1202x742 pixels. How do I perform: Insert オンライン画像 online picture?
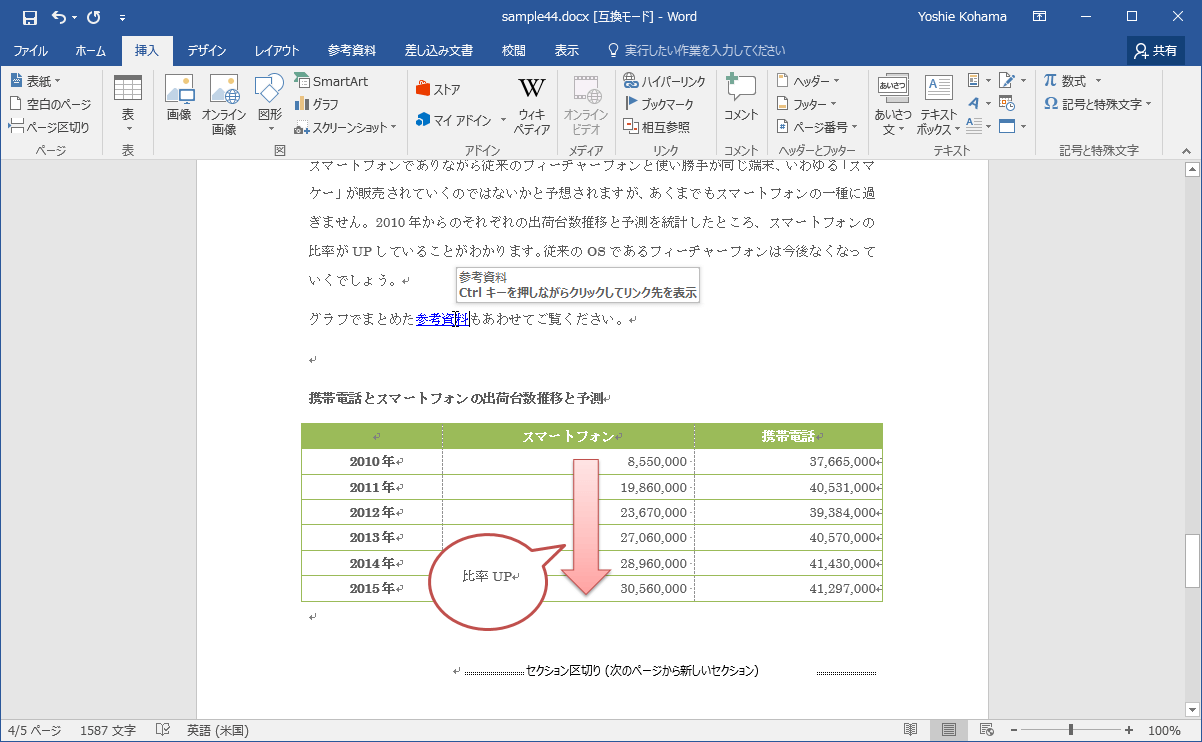tap(224, 104)
